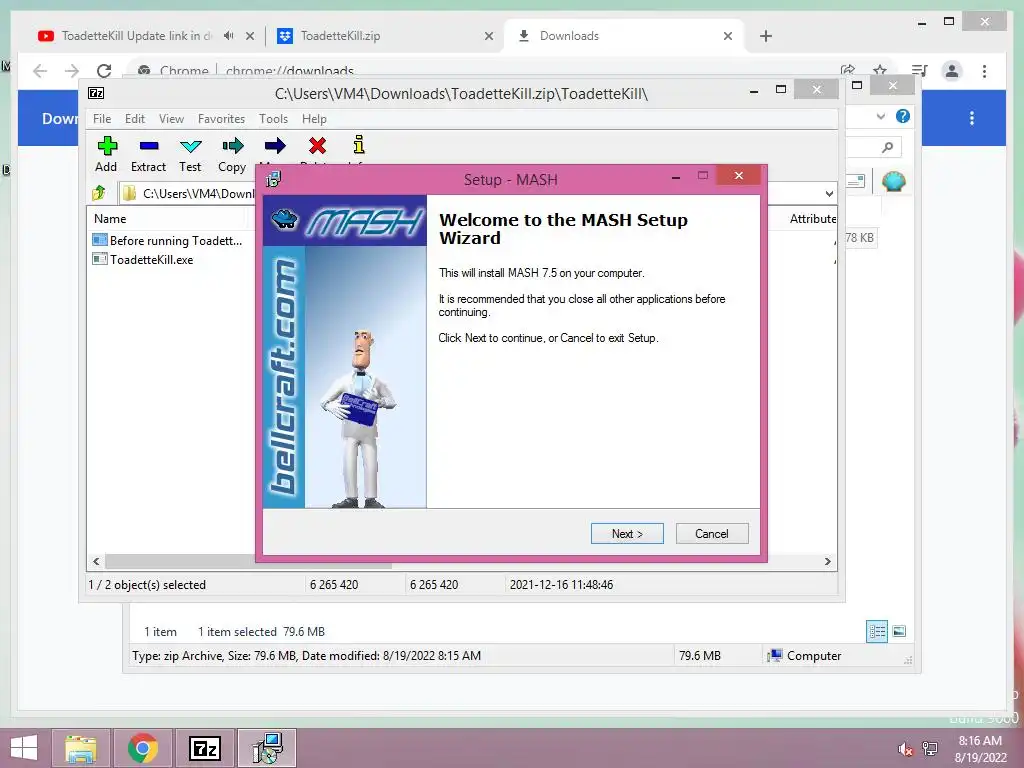The height and width of the screenshot is (768, 1024).
Task: Click the taskbar clock showing 8:16 AM
Action: pyautogui.click(x=980, y=749)
